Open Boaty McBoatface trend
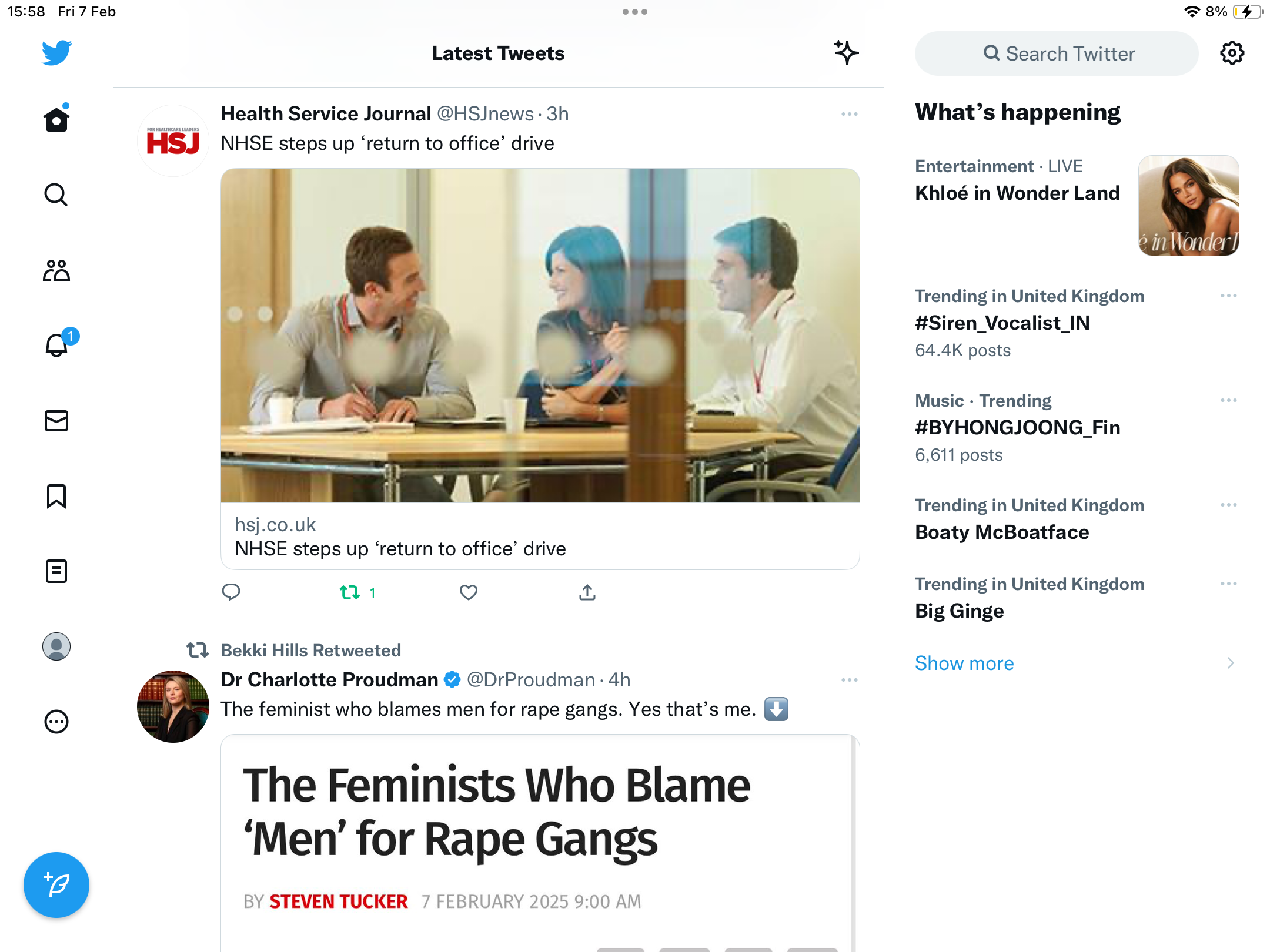 point(1002,532)
